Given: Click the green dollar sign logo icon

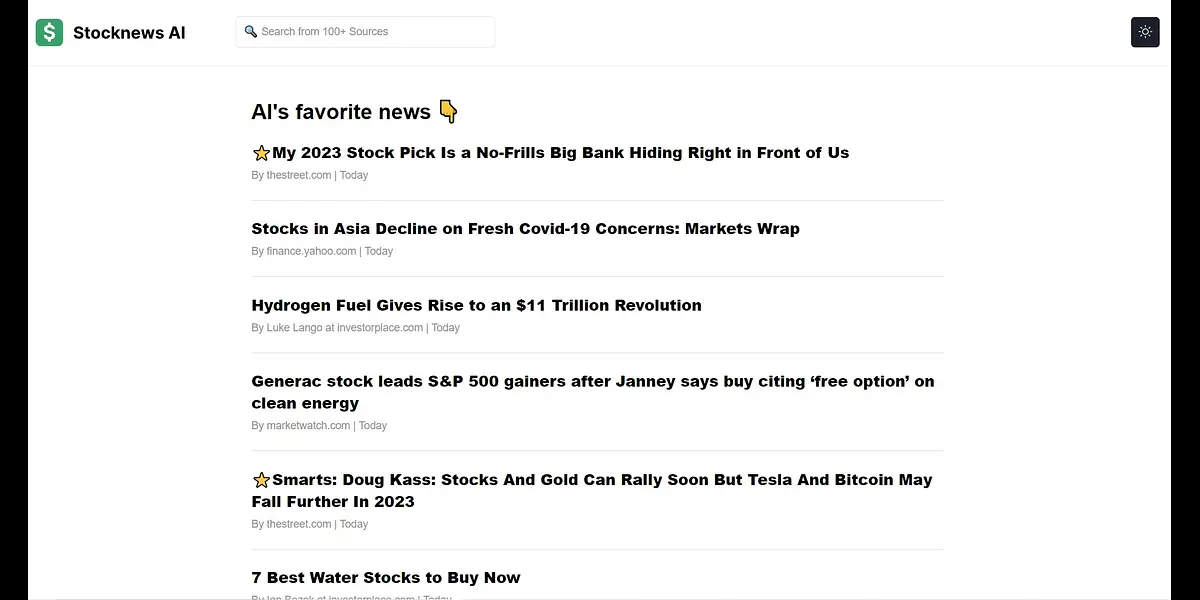Looking at the screenshot, I should point(49,32).
